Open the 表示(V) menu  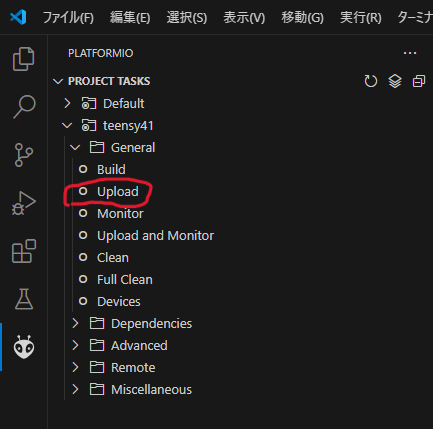[244, 17]
